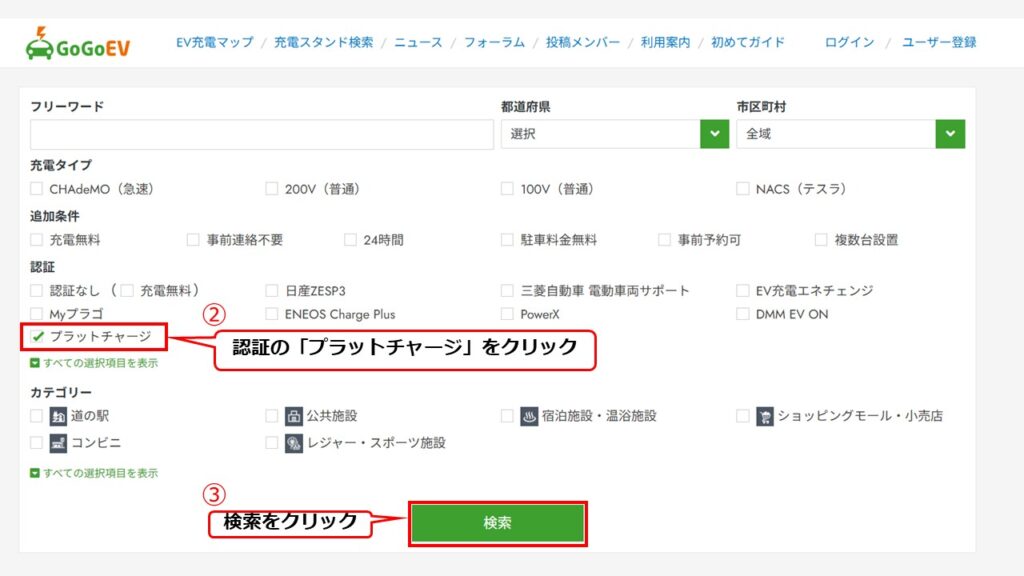Image resolution: width=1024 pixels, height=576 pixels.
Task: Open the ニュース navigation item
Action: (418, 42)
